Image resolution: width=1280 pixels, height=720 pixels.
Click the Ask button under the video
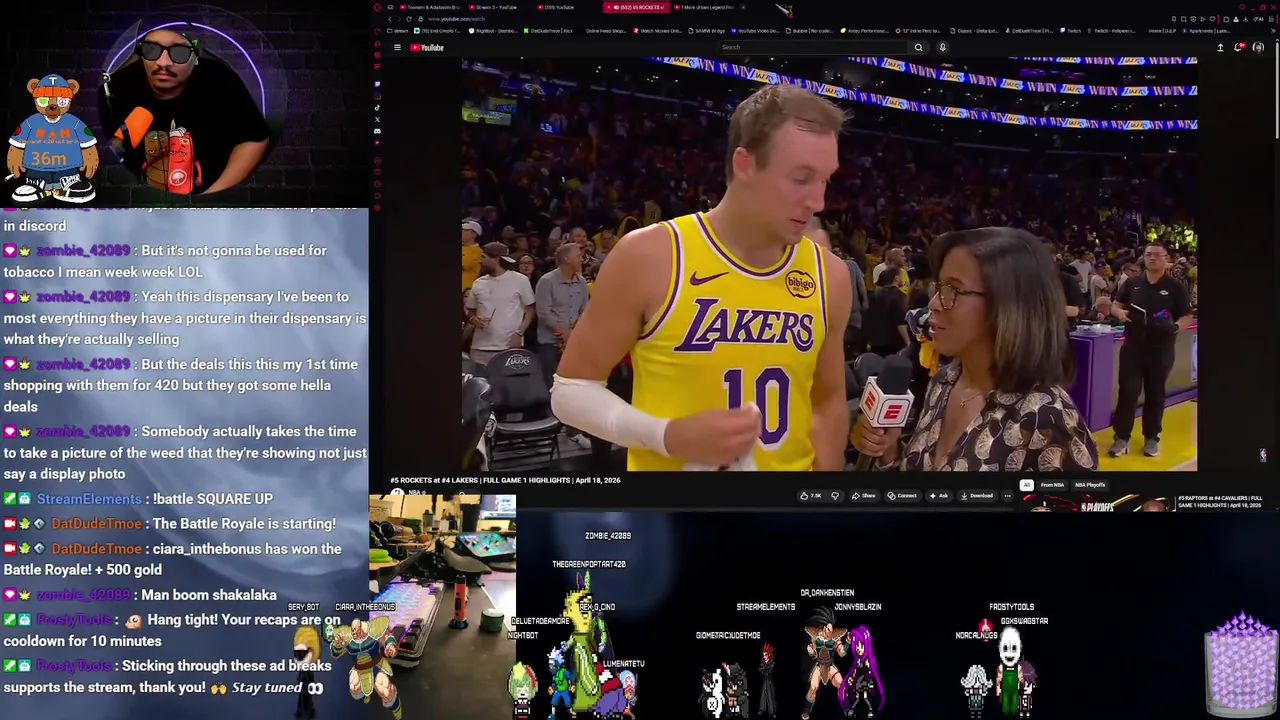click(x=939, y=495)
